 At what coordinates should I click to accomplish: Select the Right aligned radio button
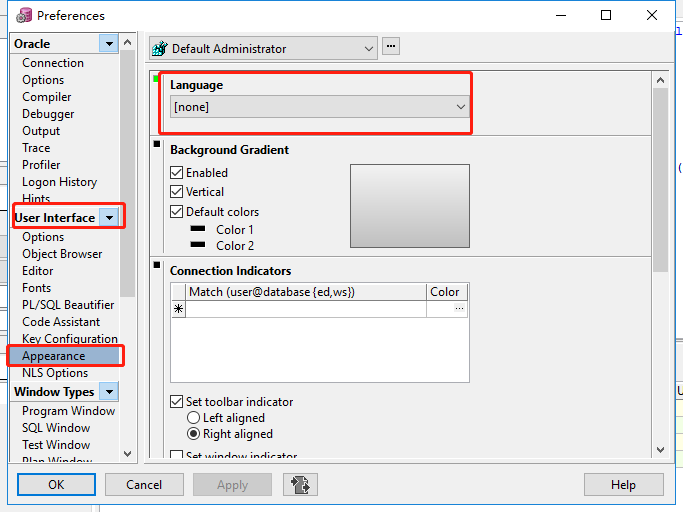[x=193, y=434]
